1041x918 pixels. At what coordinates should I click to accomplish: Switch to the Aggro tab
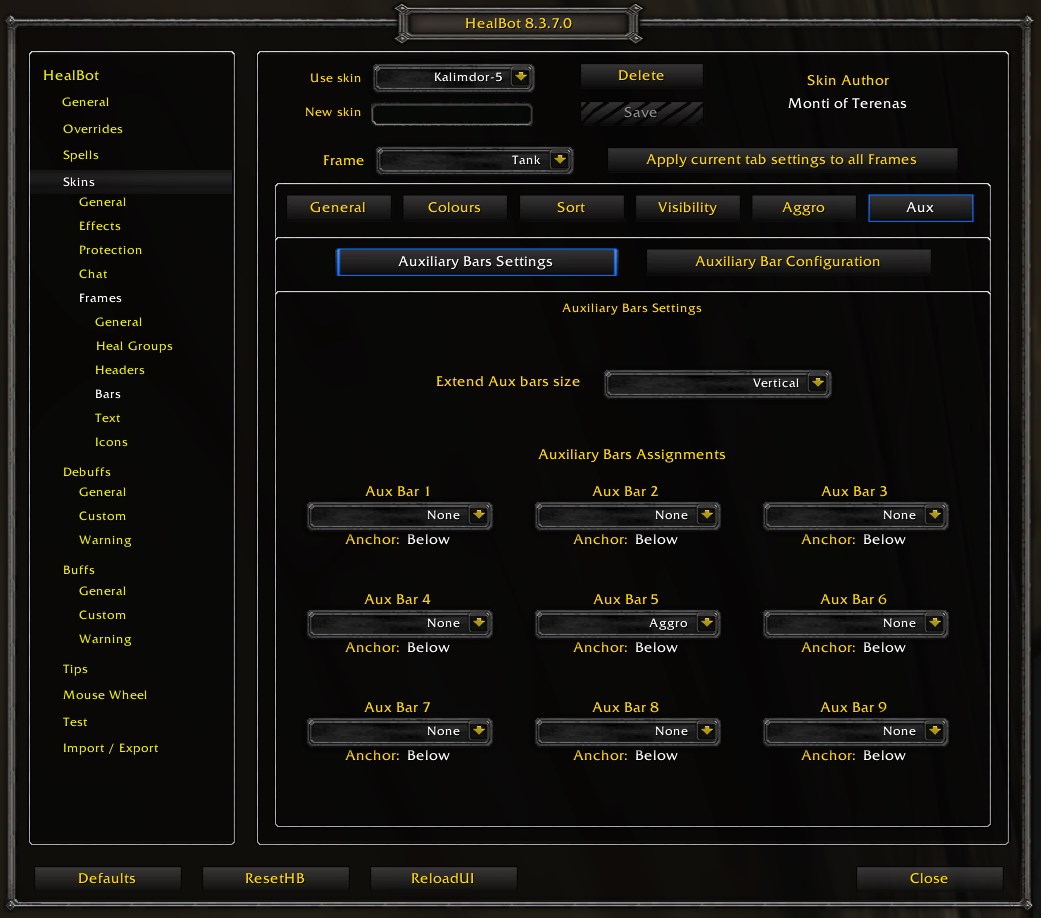803,208
